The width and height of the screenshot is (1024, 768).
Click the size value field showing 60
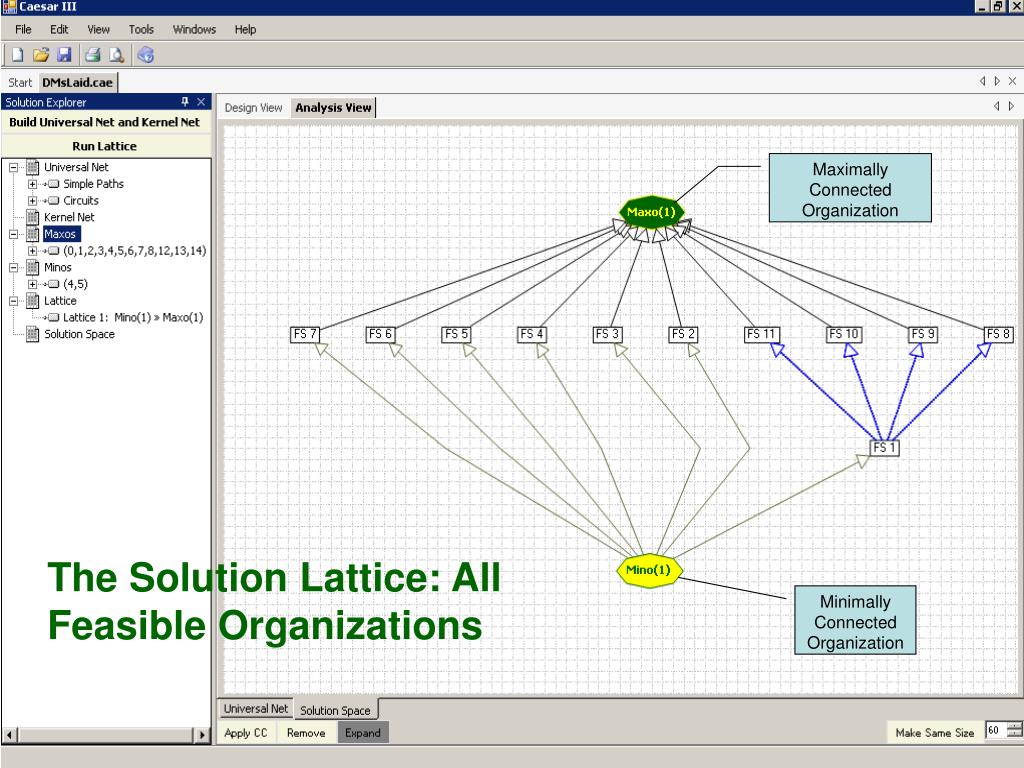click(996, 730)
